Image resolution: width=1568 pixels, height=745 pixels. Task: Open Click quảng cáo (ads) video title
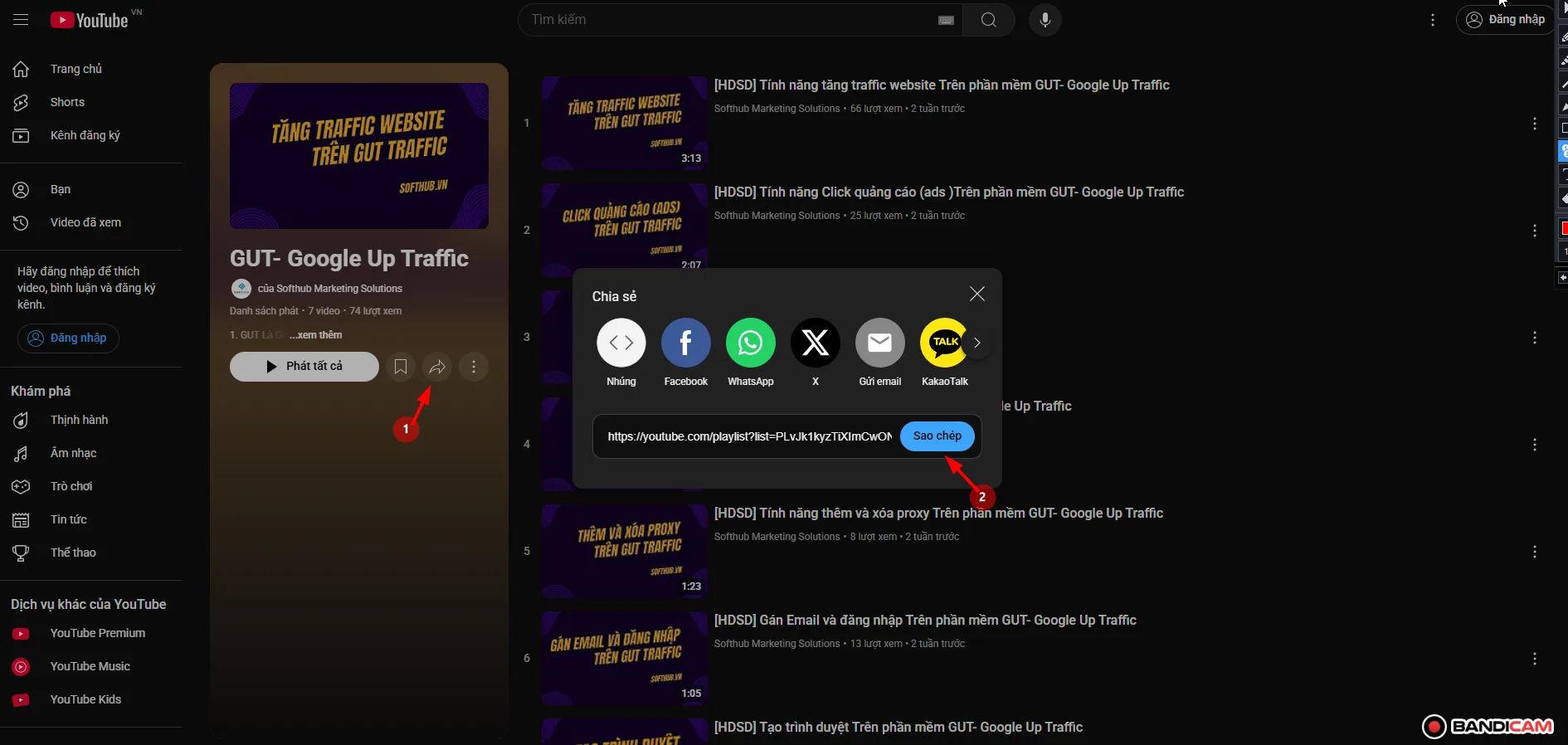[x=949, y=192]
